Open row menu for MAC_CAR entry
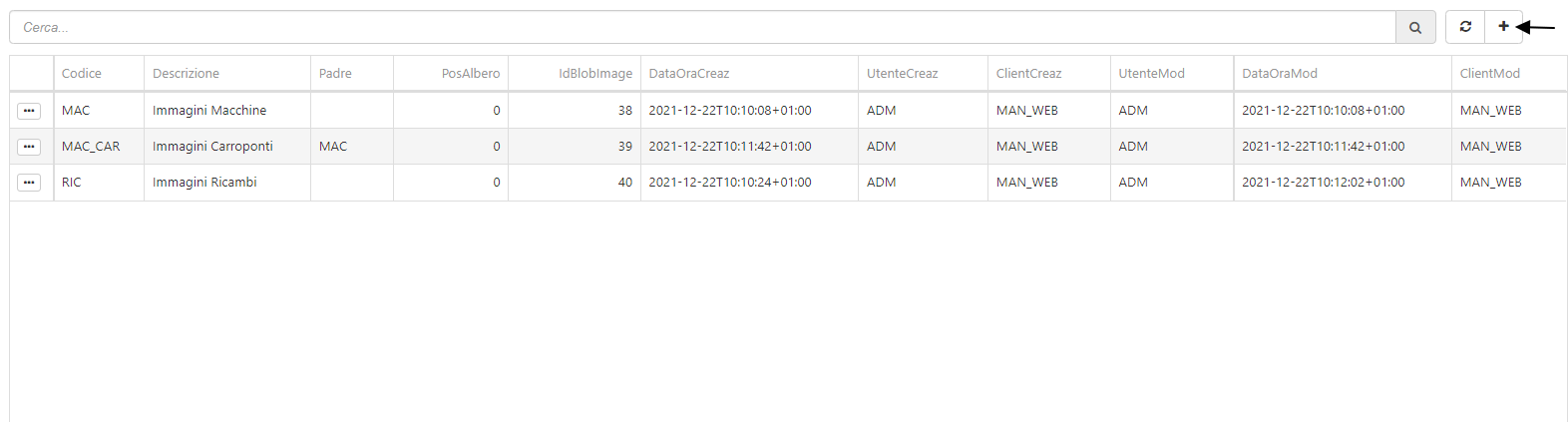1568x422 pixels. point(29,147)
